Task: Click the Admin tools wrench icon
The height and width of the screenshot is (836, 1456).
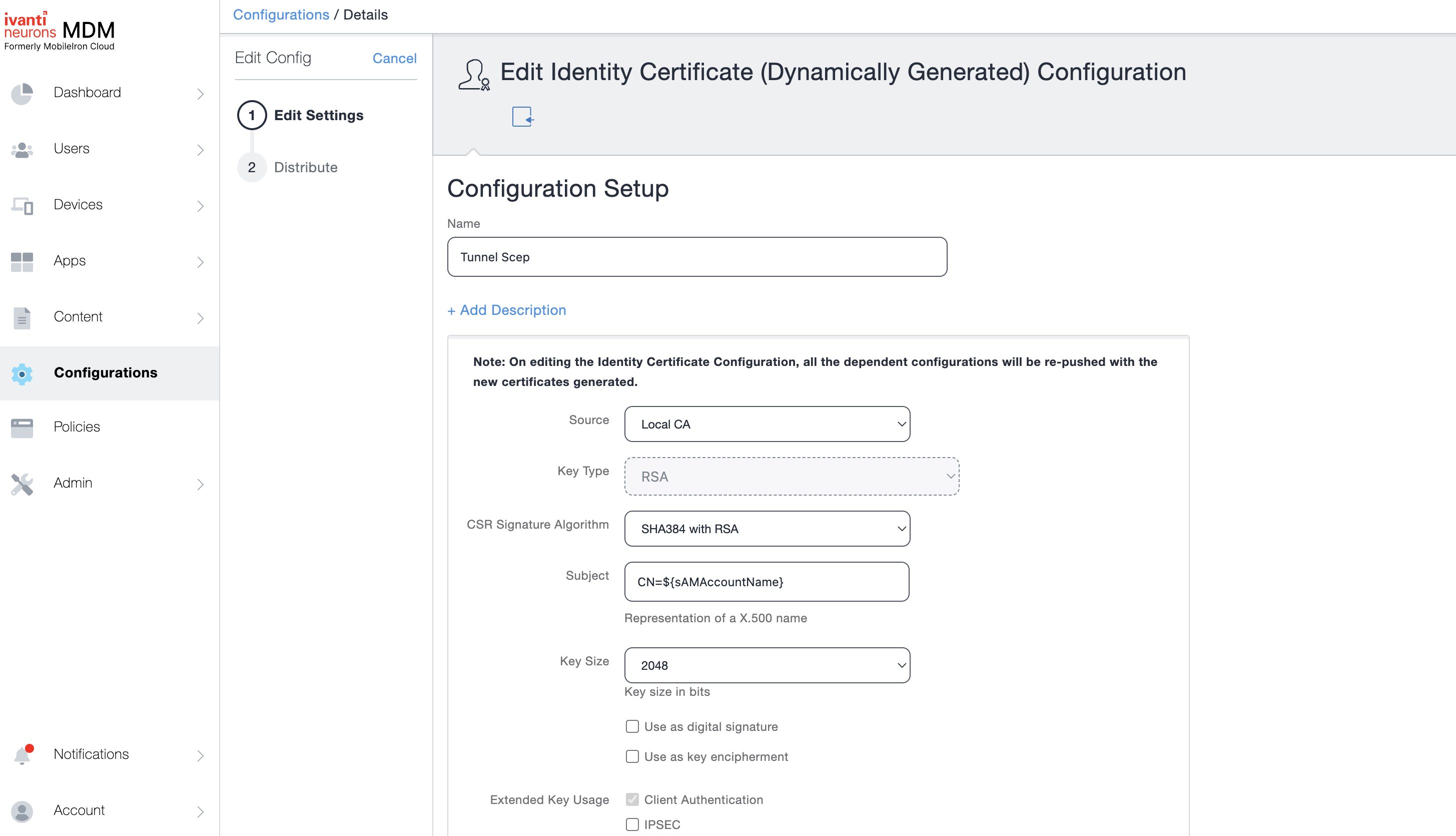Action: point(22,484)
